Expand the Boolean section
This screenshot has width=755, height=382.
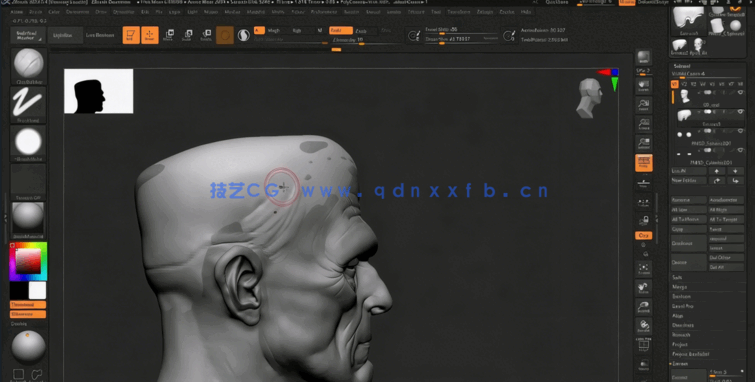681,297
